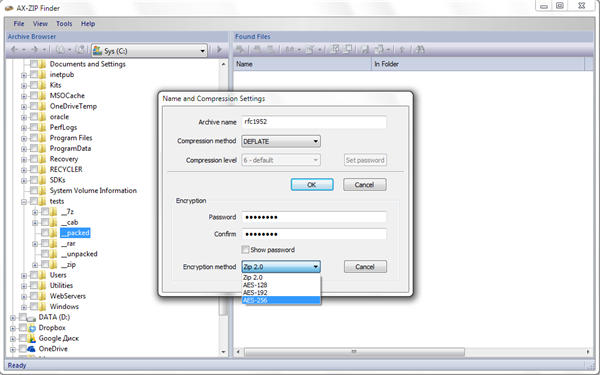Open the Sys (C:) drive selector
Image resolution: width=600 pixels, height=375 pixels.
150,51
